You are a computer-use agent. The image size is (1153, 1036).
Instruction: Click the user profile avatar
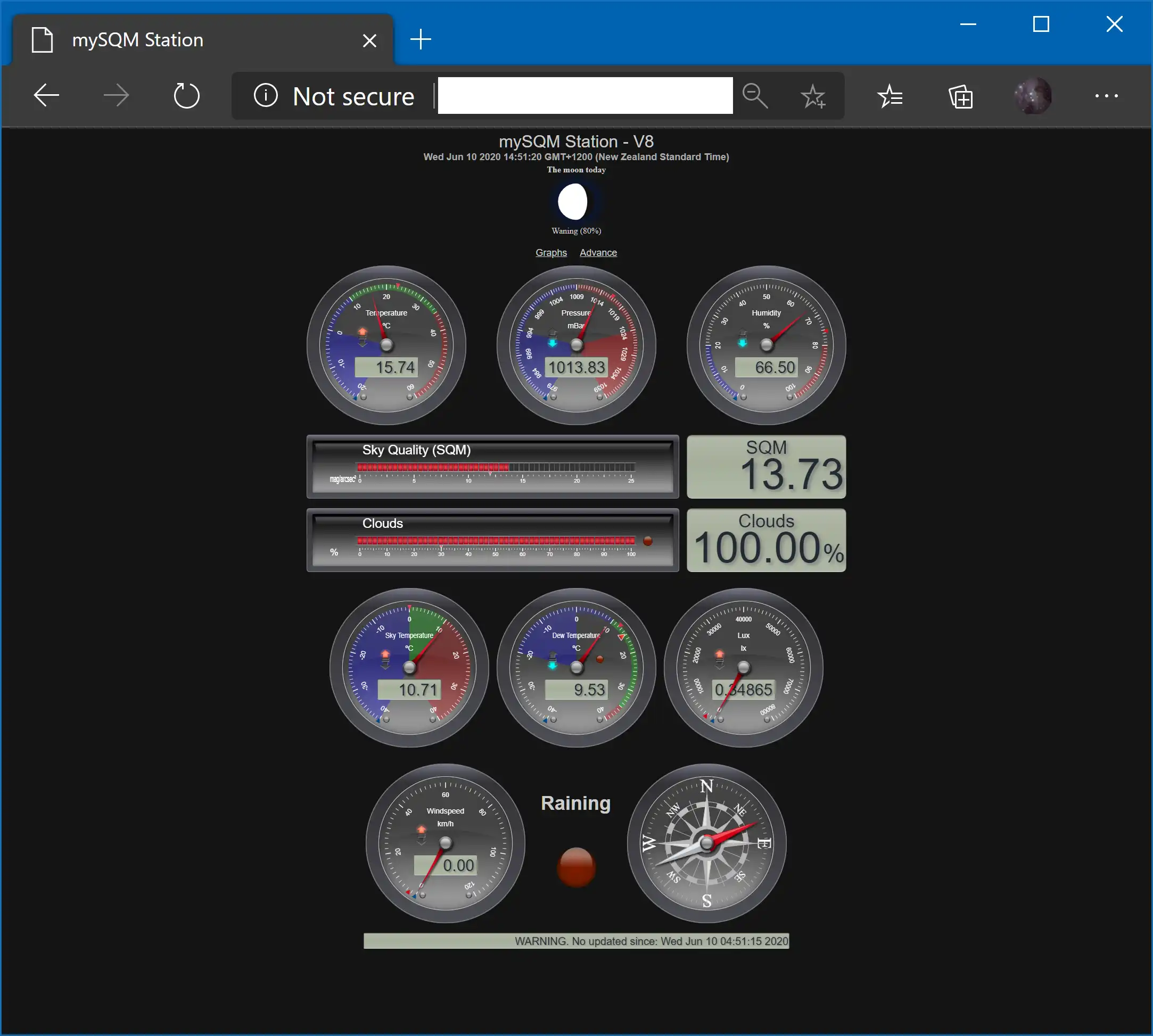tap(1032, 95)
